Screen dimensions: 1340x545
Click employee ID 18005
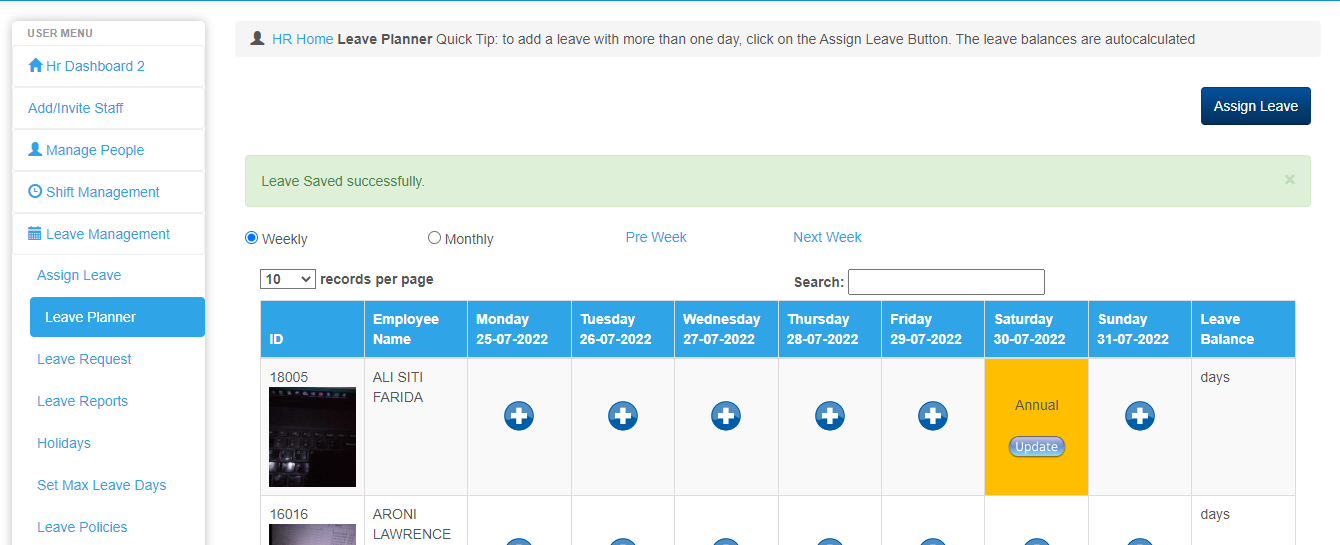click(289, 377)
